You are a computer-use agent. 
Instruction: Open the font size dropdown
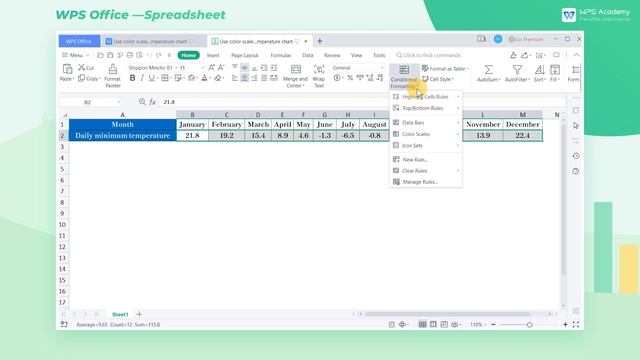click(x=203, y=68)
